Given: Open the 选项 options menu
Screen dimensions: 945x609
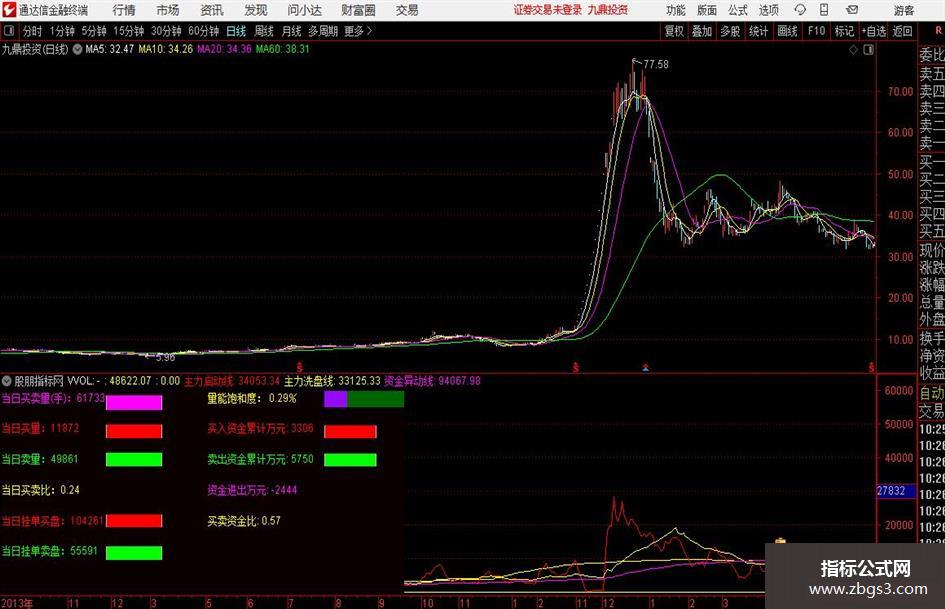Looking at the screenshot, I should 768,10.
